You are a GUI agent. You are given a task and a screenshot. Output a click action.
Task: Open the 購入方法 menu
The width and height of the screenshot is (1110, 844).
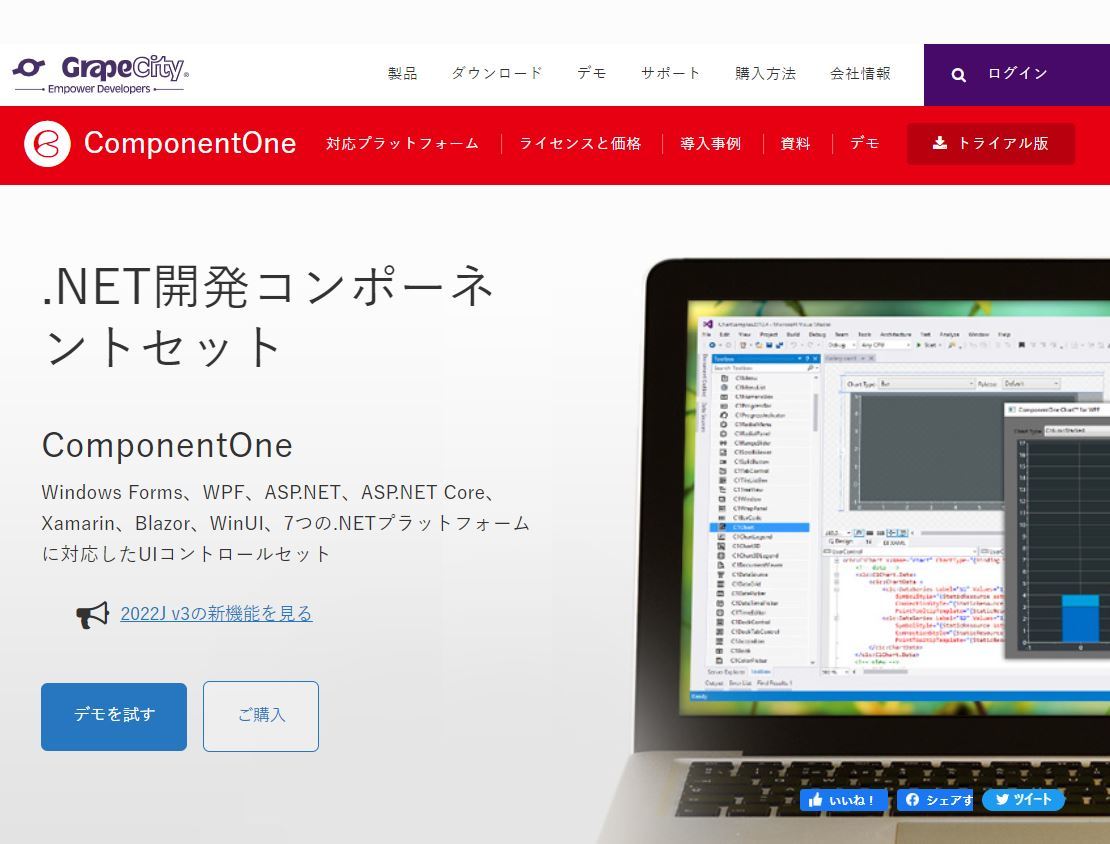[x=765, y=74]
